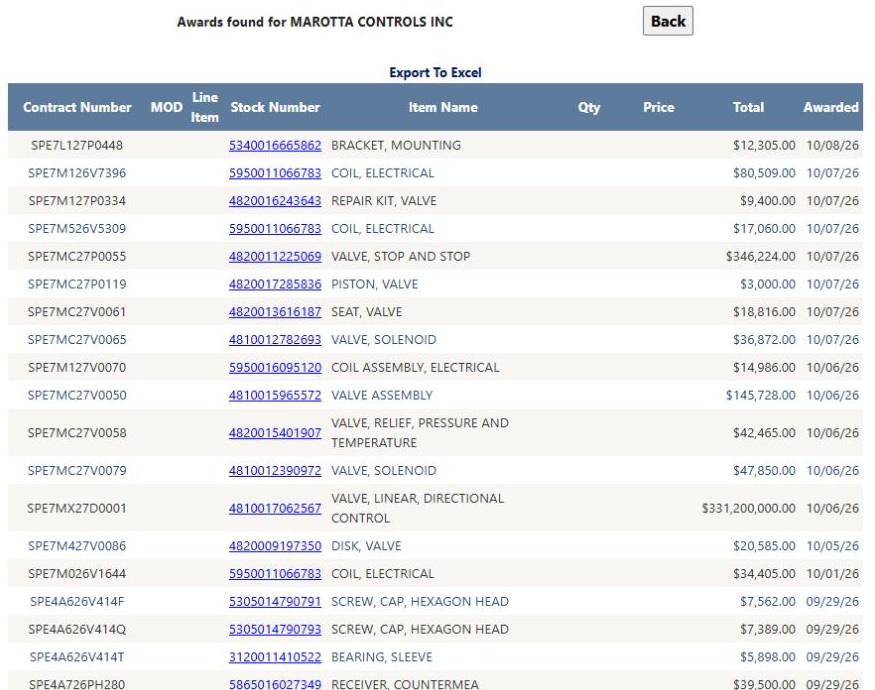Open stock number 5305014790793 link

click(x=275, y=630)
